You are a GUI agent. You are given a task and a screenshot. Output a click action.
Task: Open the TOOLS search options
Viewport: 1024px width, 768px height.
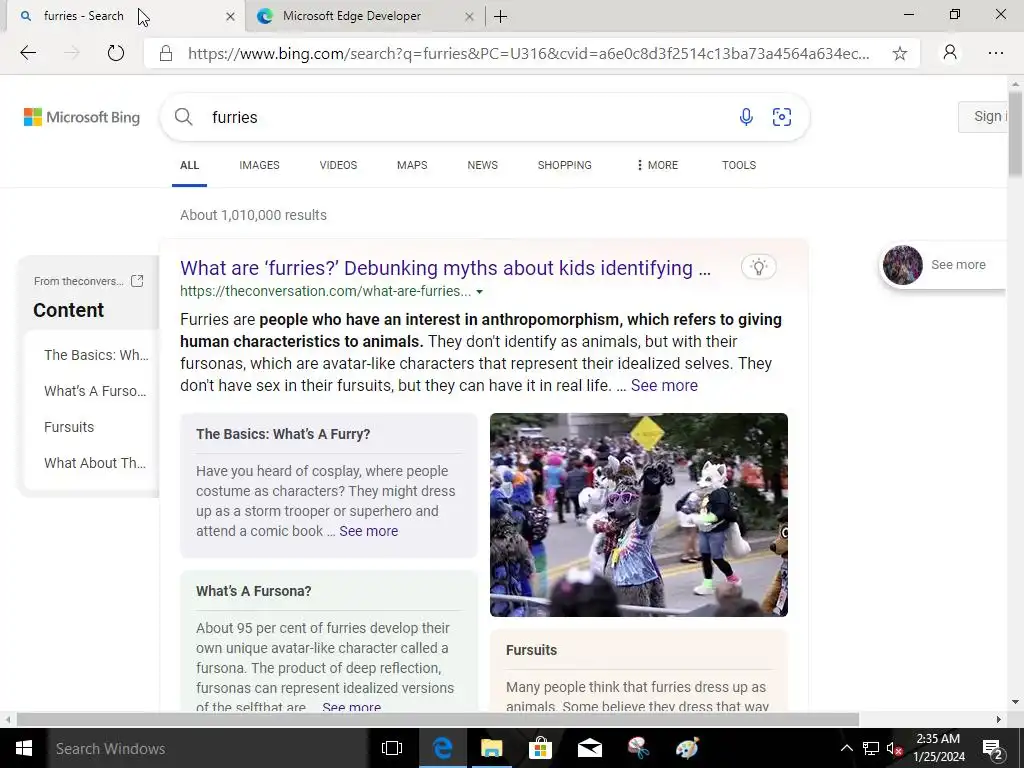(x=739, y=165)
